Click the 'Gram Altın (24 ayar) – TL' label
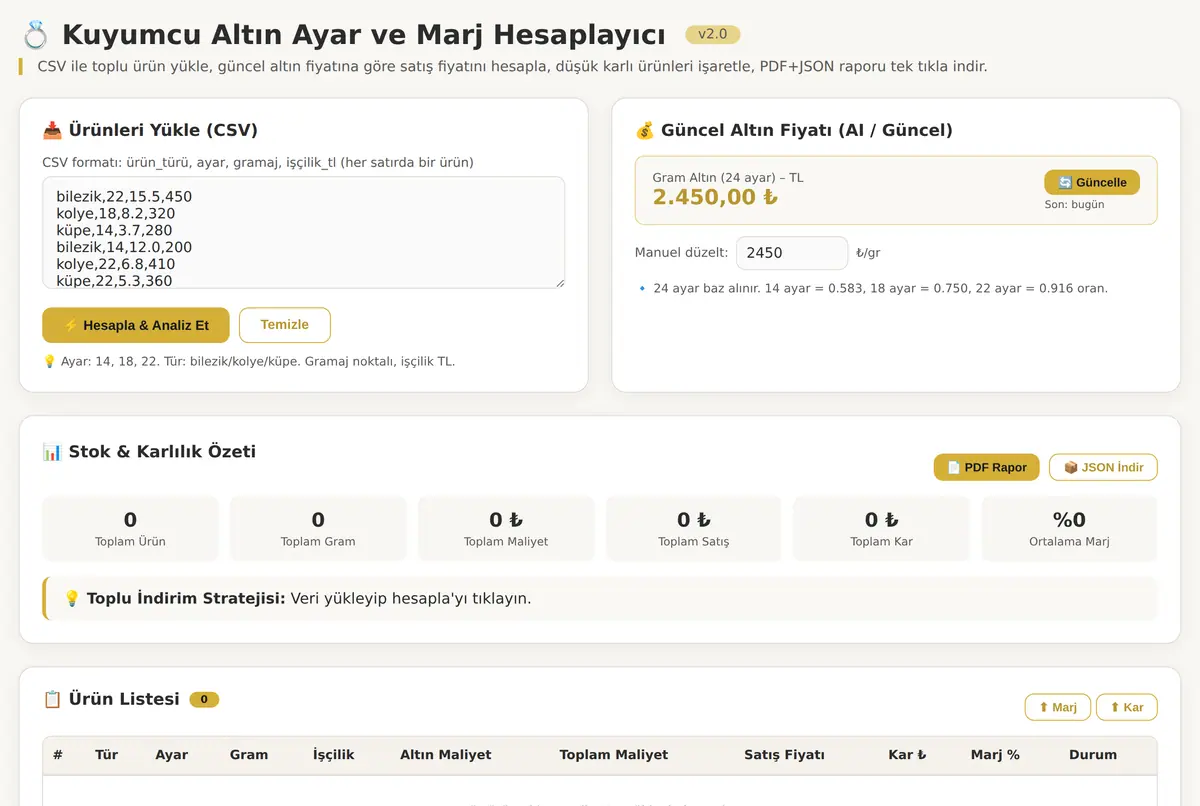The height and width of the screenshot is (806, 1200). (x=728, y=178)
